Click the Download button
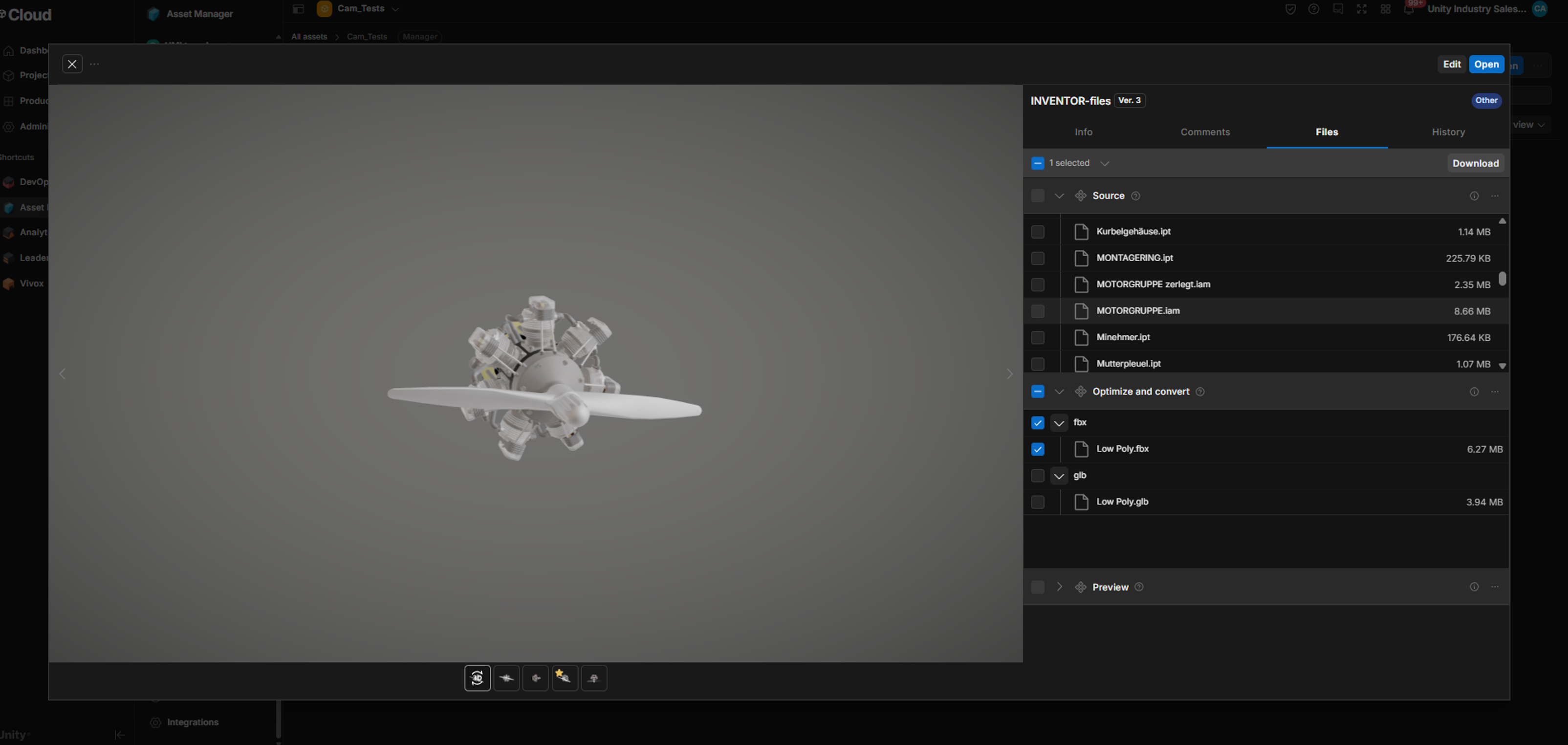This screenshot has width=1568, height=745. 1476,163
